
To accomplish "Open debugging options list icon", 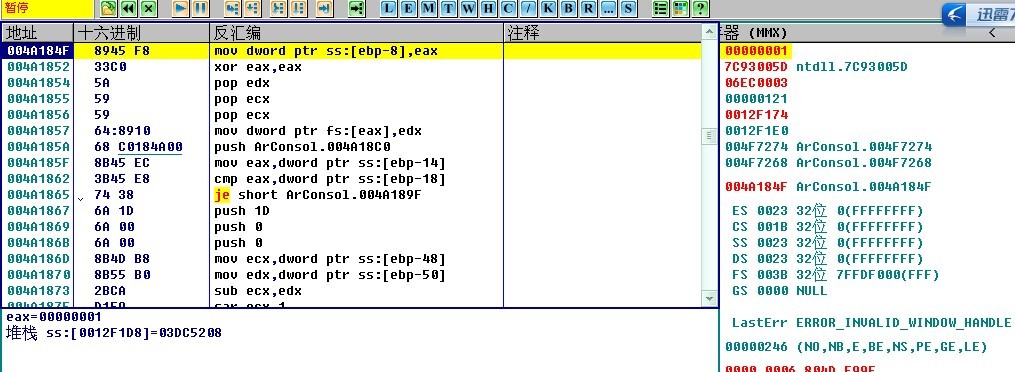I will tap(660, 8).
